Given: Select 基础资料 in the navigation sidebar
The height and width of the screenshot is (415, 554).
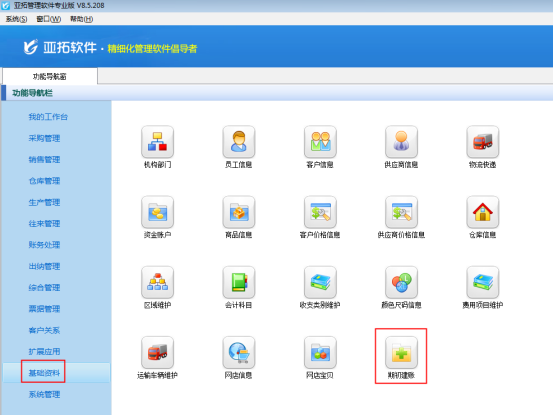Looking at the screenshot, I should 44,373.
